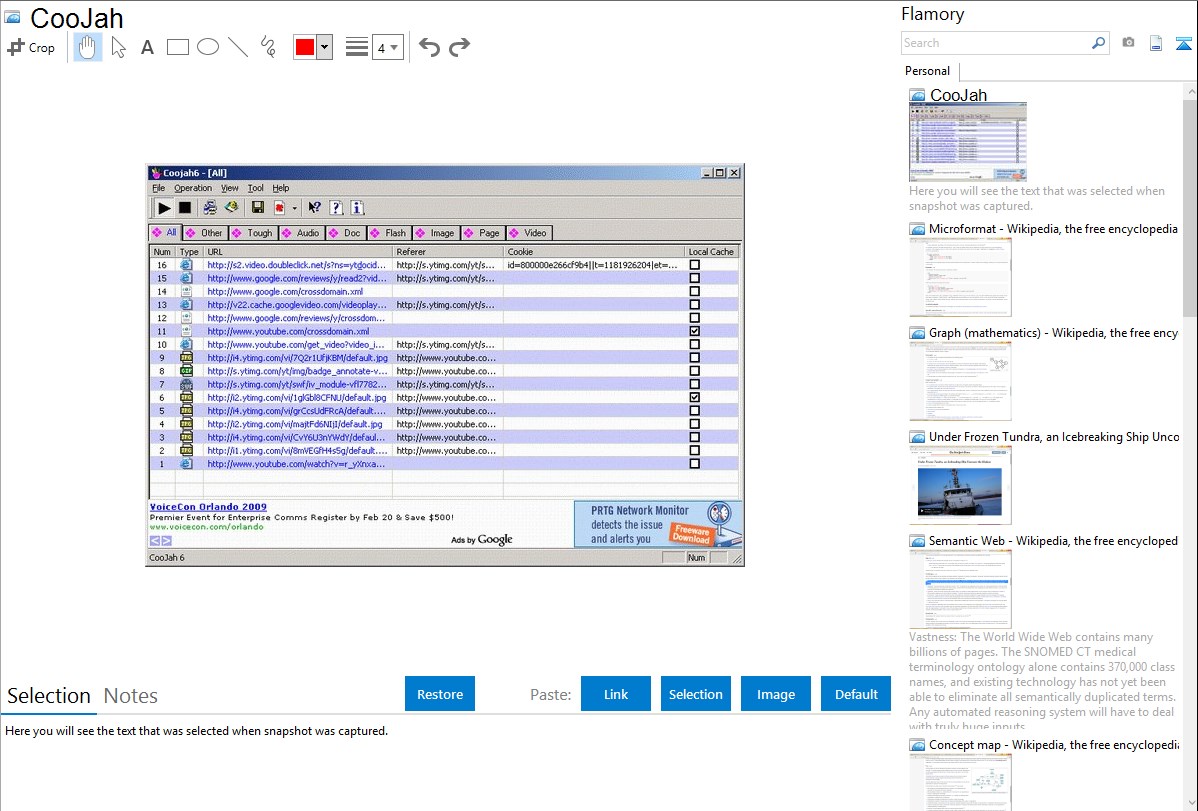Toggle Local Cache checkbox for row 3
1198x811 pixels.
[695, 437]
